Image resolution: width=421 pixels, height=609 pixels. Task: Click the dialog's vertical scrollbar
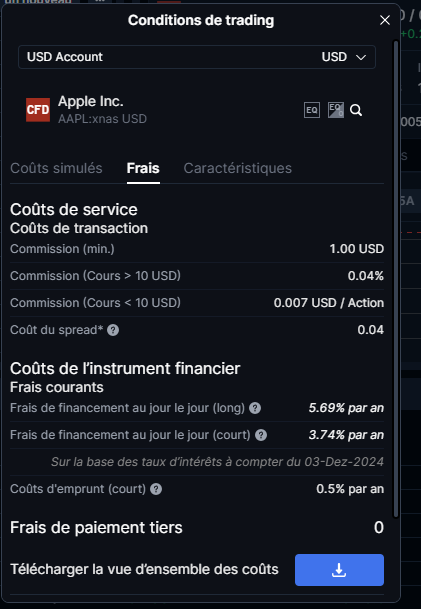point(396,279)
